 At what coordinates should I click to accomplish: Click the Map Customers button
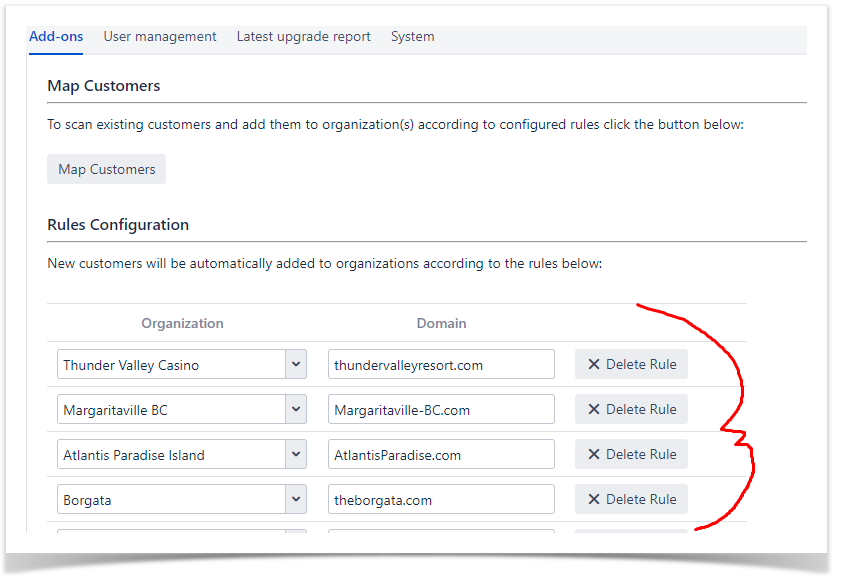click(106, 169)
